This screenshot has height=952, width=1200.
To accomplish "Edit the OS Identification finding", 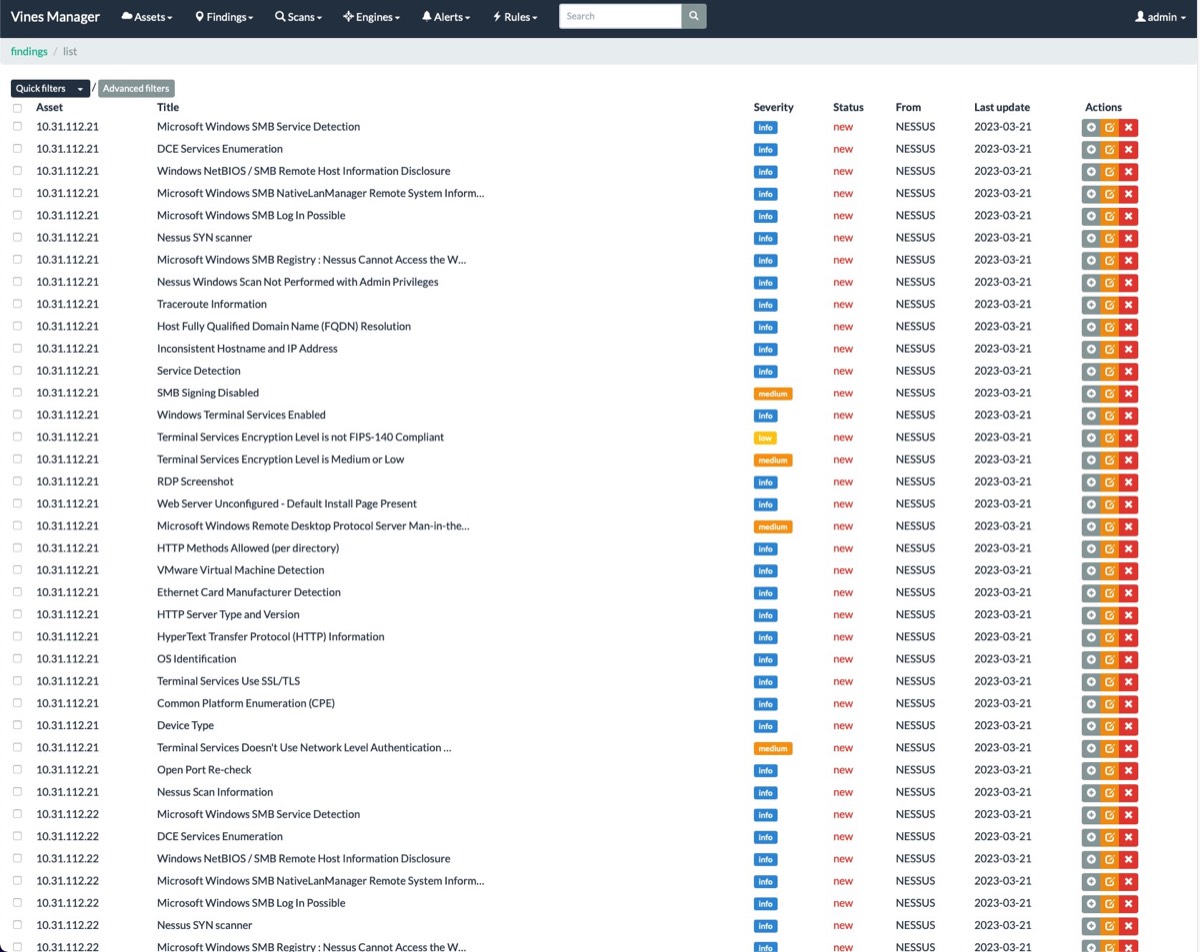I will [1110, 660].
